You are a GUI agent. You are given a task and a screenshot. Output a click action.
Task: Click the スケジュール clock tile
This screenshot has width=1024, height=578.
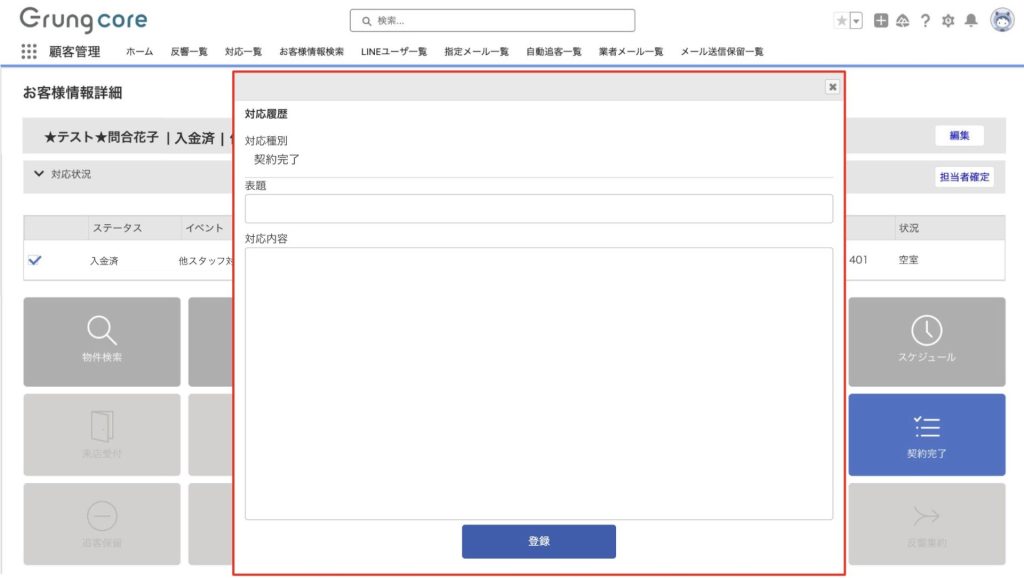[x=926, y=341]
